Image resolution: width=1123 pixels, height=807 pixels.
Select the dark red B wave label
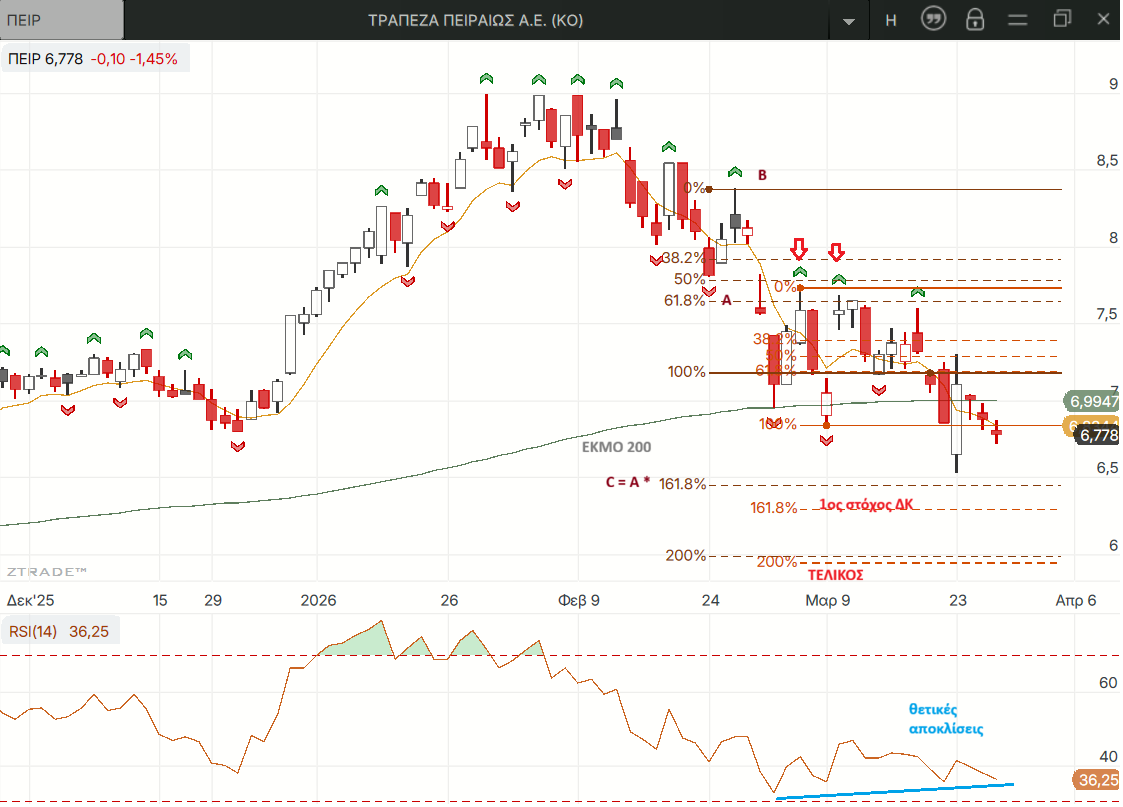pyautogui.click(x=762, y=175)
